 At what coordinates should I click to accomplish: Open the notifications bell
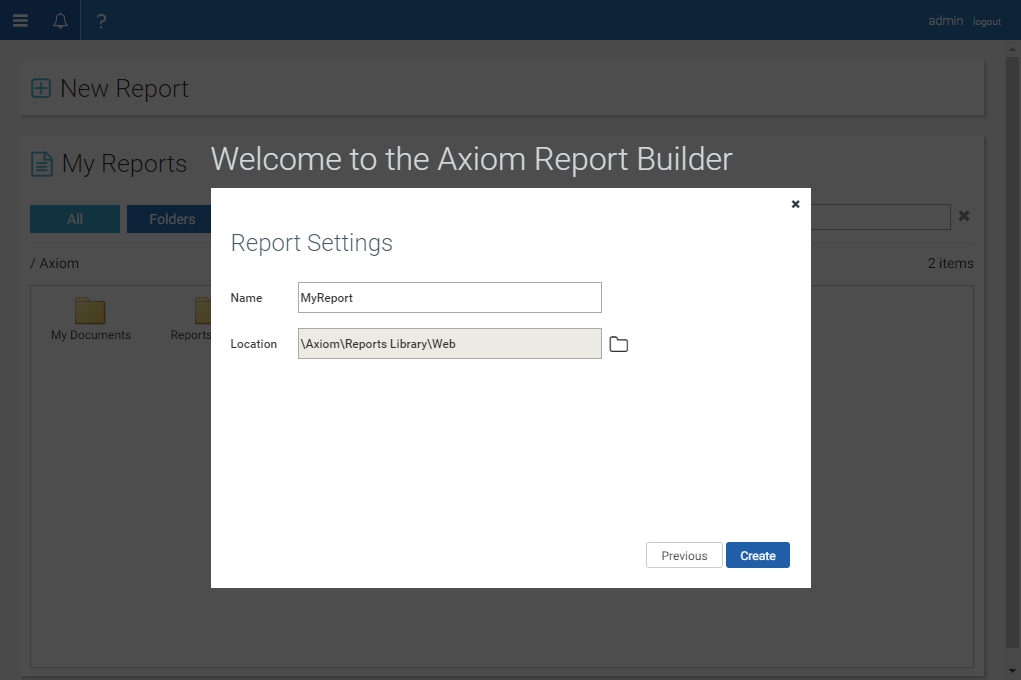(61, 21)
